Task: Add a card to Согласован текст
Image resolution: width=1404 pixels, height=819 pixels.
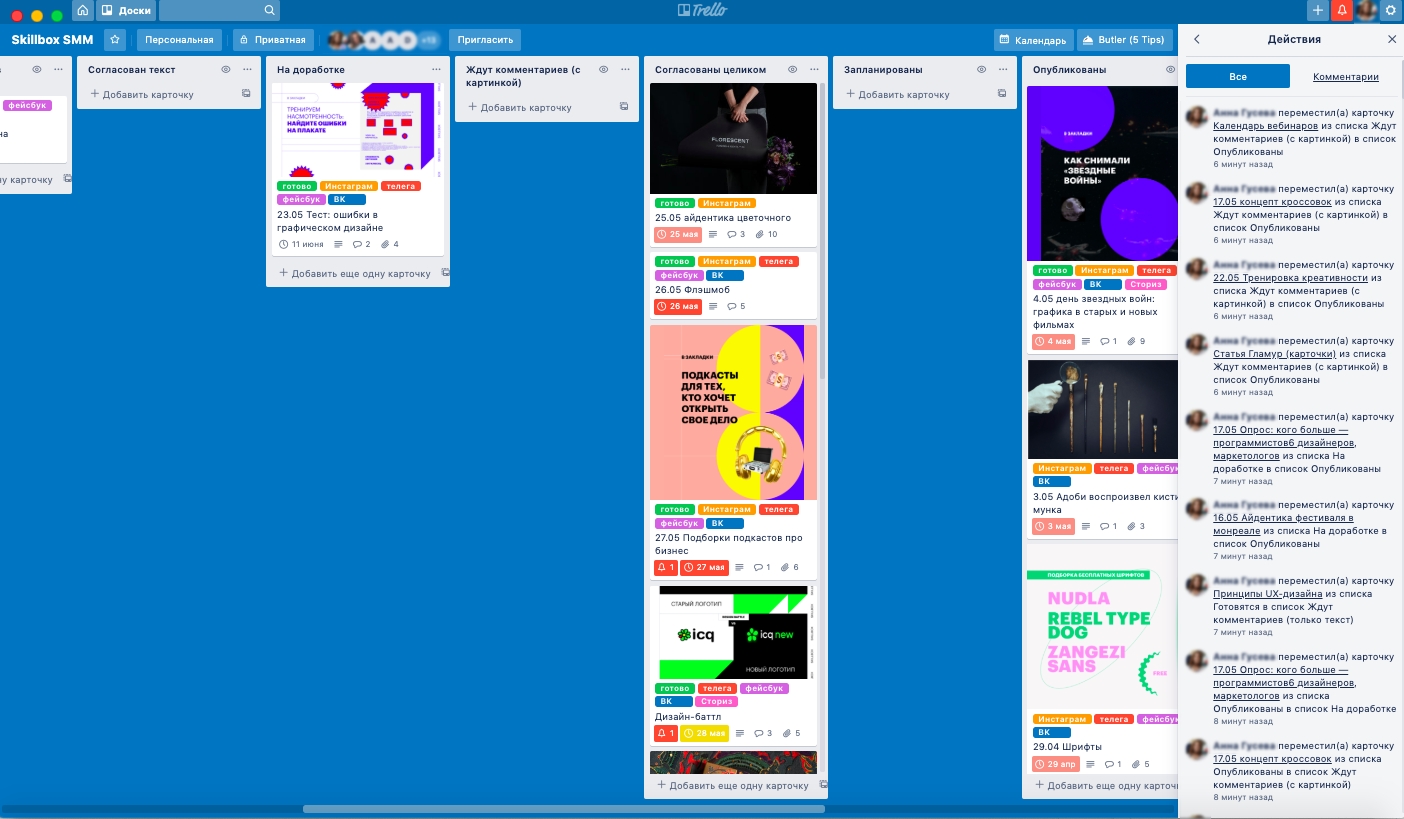Action: [142, 94]
